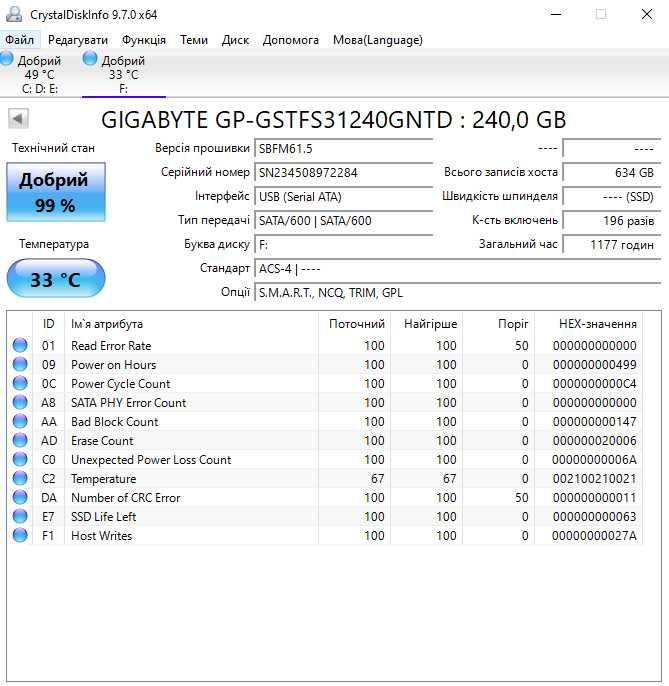Select the Temperature attribute name in table
The width and height of the screenshot is (669, 686).
tap(103, 479)
